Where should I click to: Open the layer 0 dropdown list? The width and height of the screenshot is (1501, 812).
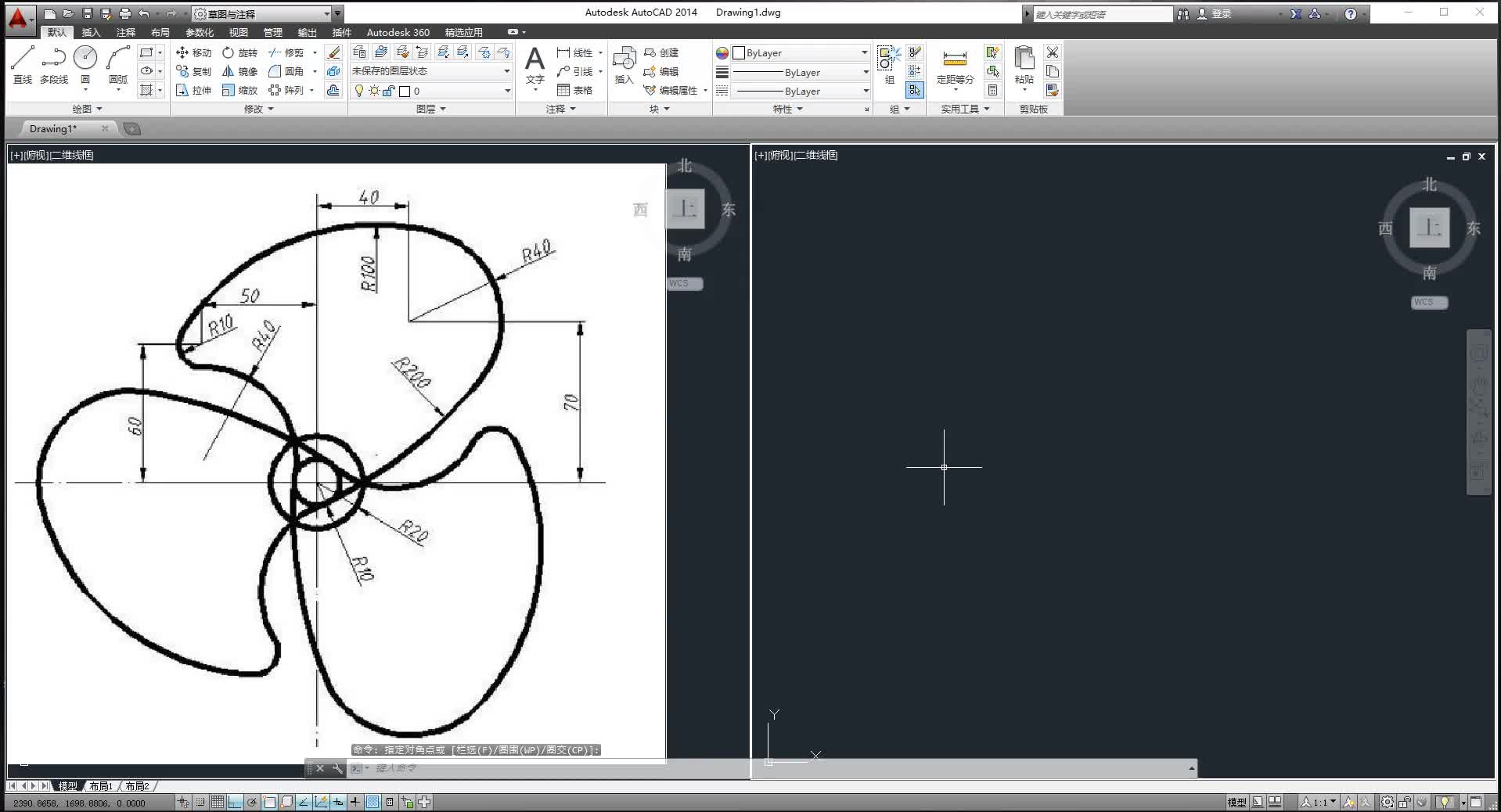tap(431, 91)
